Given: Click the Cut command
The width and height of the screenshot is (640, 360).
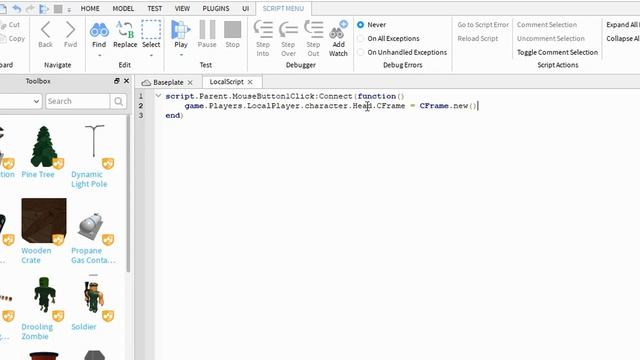Looking at the screenshot, I should click(x=10, y=24).
